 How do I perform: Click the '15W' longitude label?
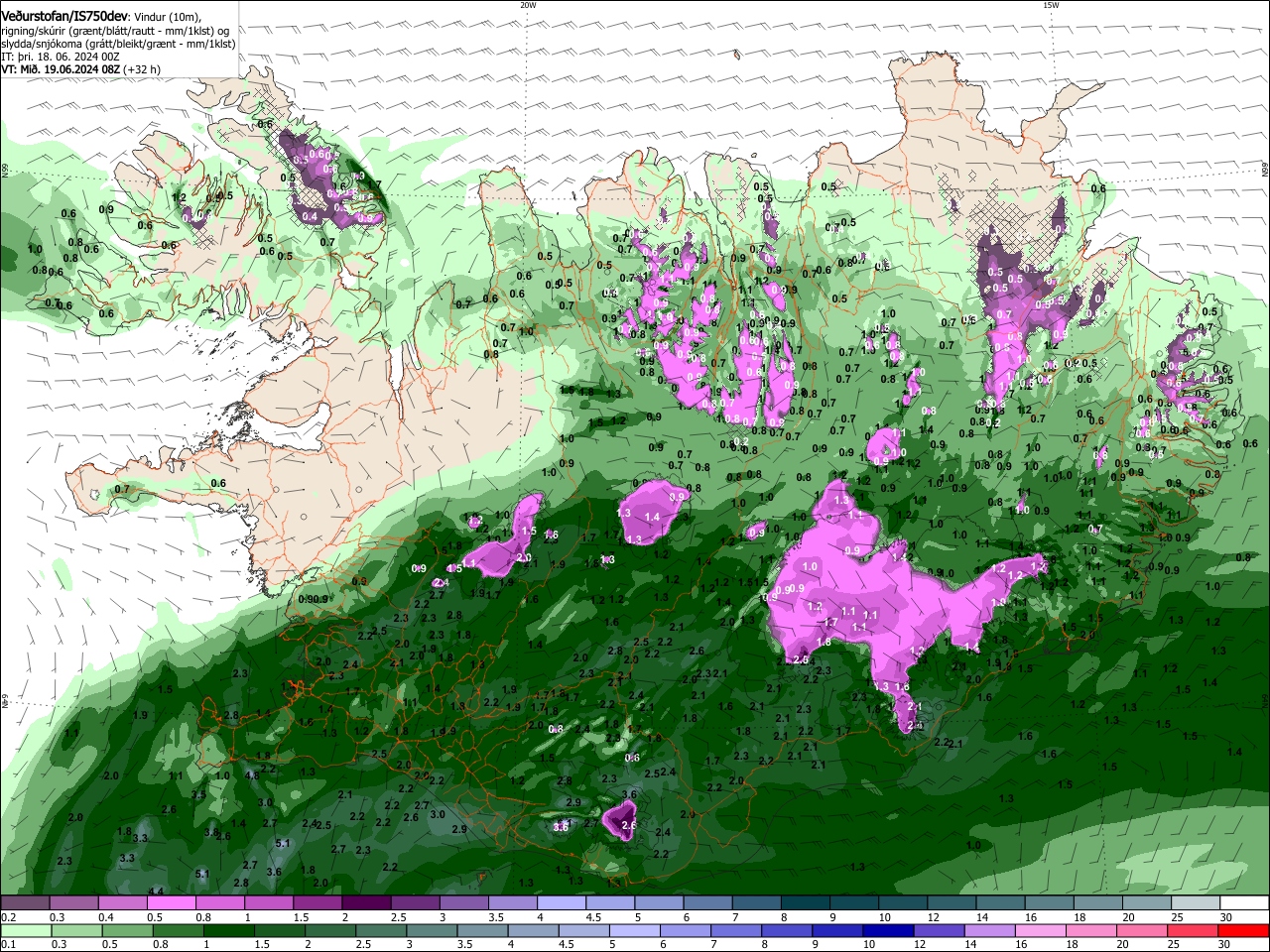[x=1051, y=5]
